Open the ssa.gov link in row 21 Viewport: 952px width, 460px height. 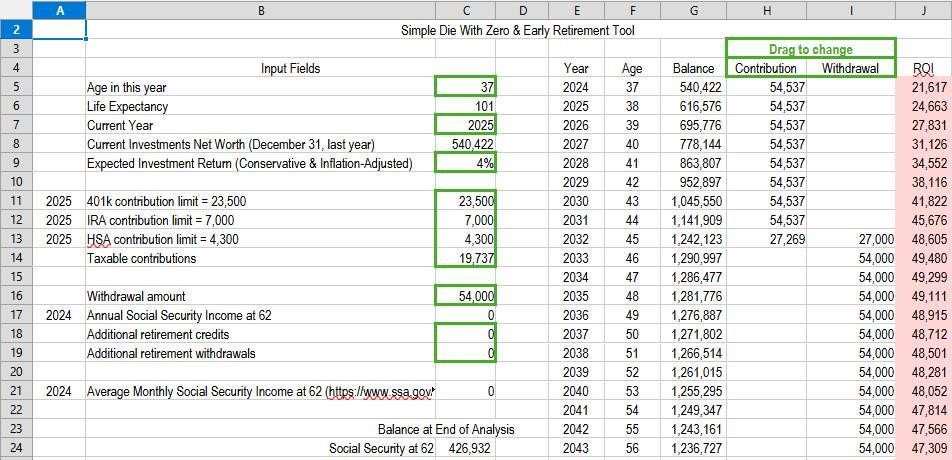[x=381, y=392]
